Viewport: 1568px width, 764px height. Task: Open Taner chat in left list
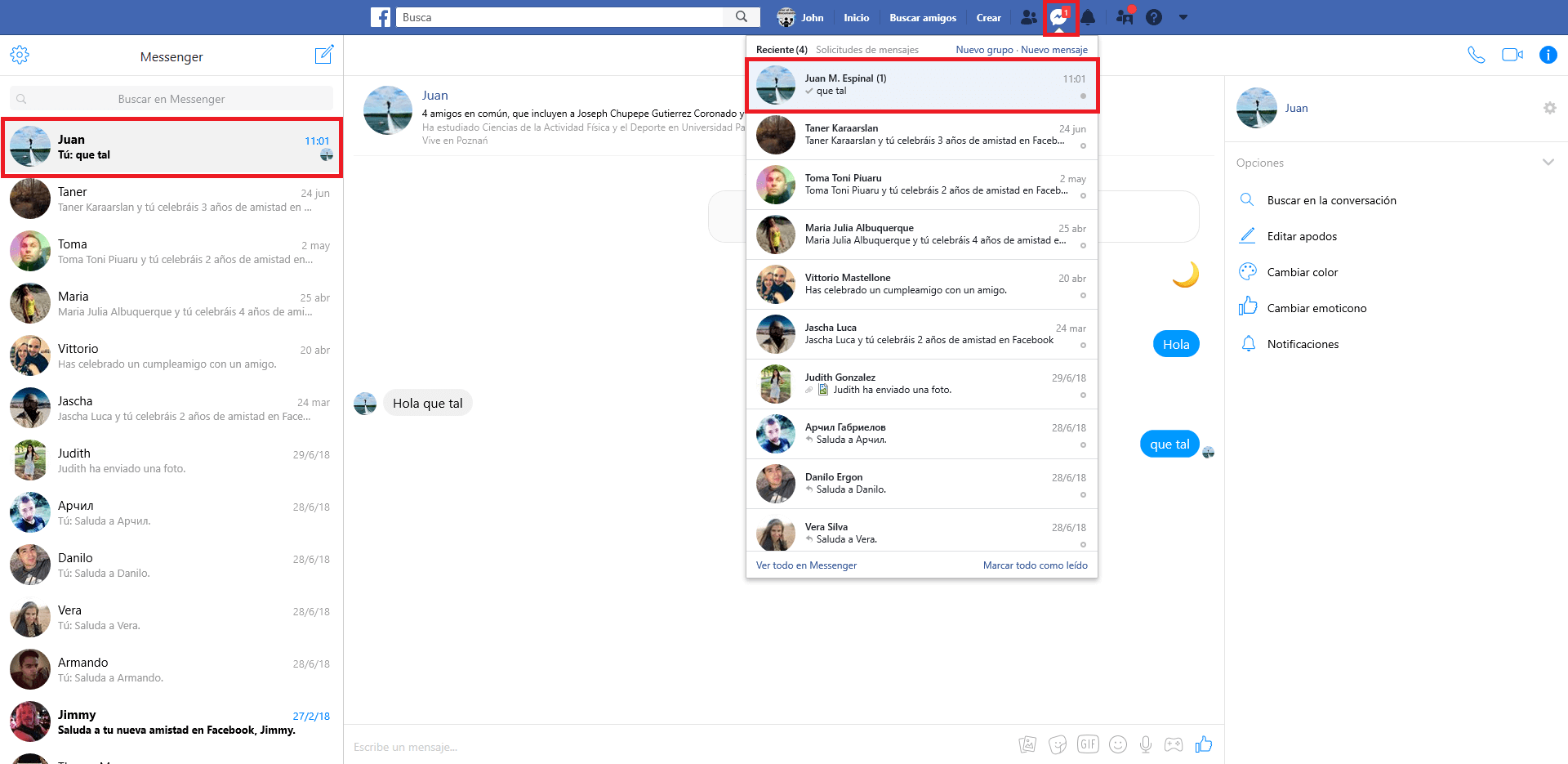[171, 199]
